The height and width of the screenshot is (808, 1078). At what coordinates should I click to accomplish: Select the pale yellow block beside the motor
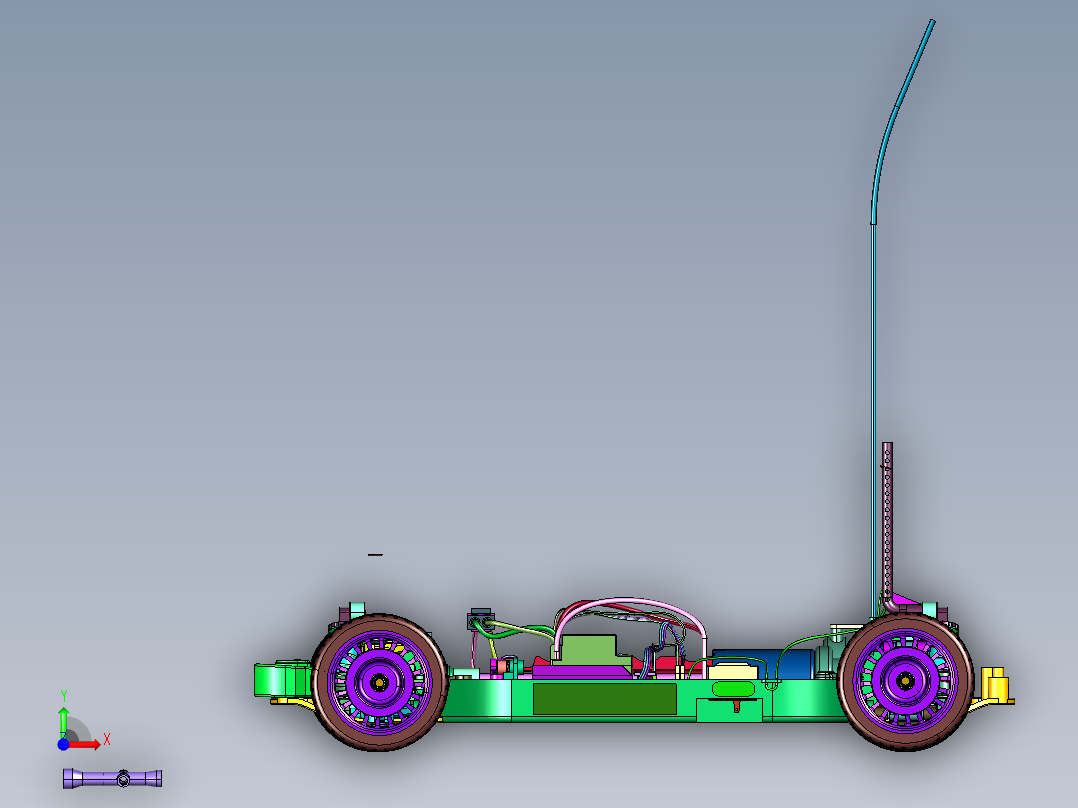pyautogui.click(x=733, y=671)
